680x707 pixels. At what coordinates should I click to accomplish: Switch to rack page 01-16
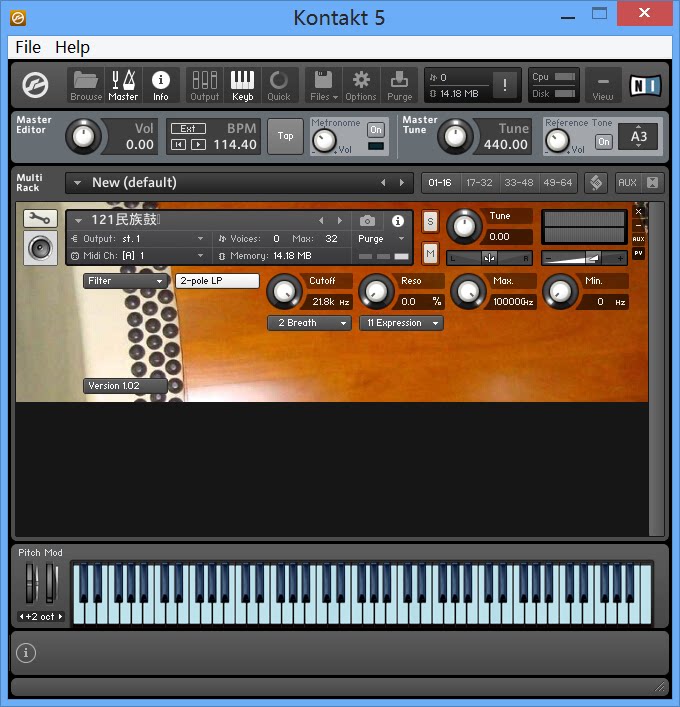click(440, 183)
